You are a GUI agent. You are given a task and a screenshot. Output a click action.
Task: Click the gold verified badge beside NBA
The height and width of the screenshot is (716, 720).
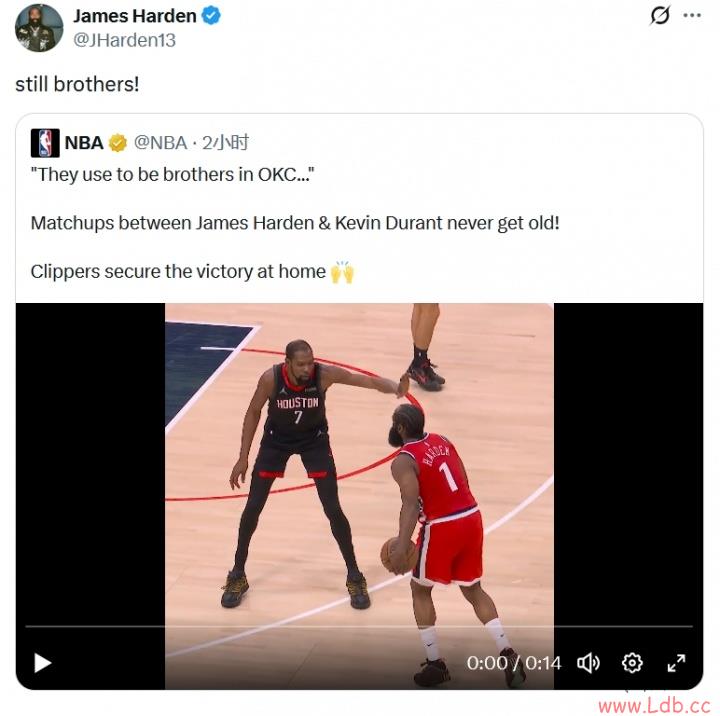118,143
